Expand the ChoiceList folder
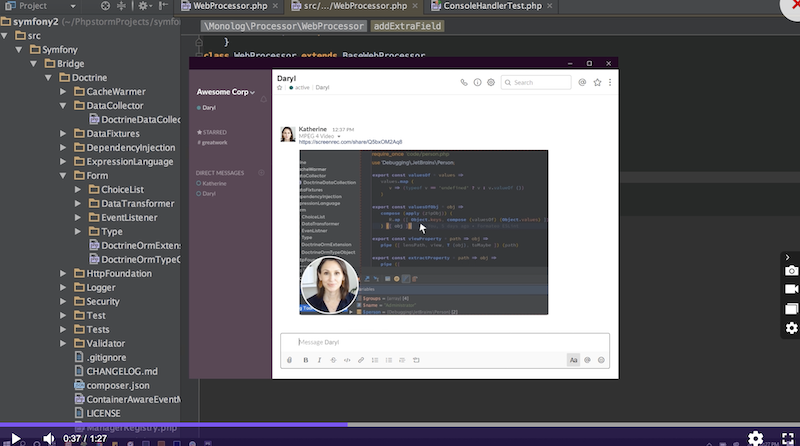This screenshot has width=800, height=446. click(78, 189)
